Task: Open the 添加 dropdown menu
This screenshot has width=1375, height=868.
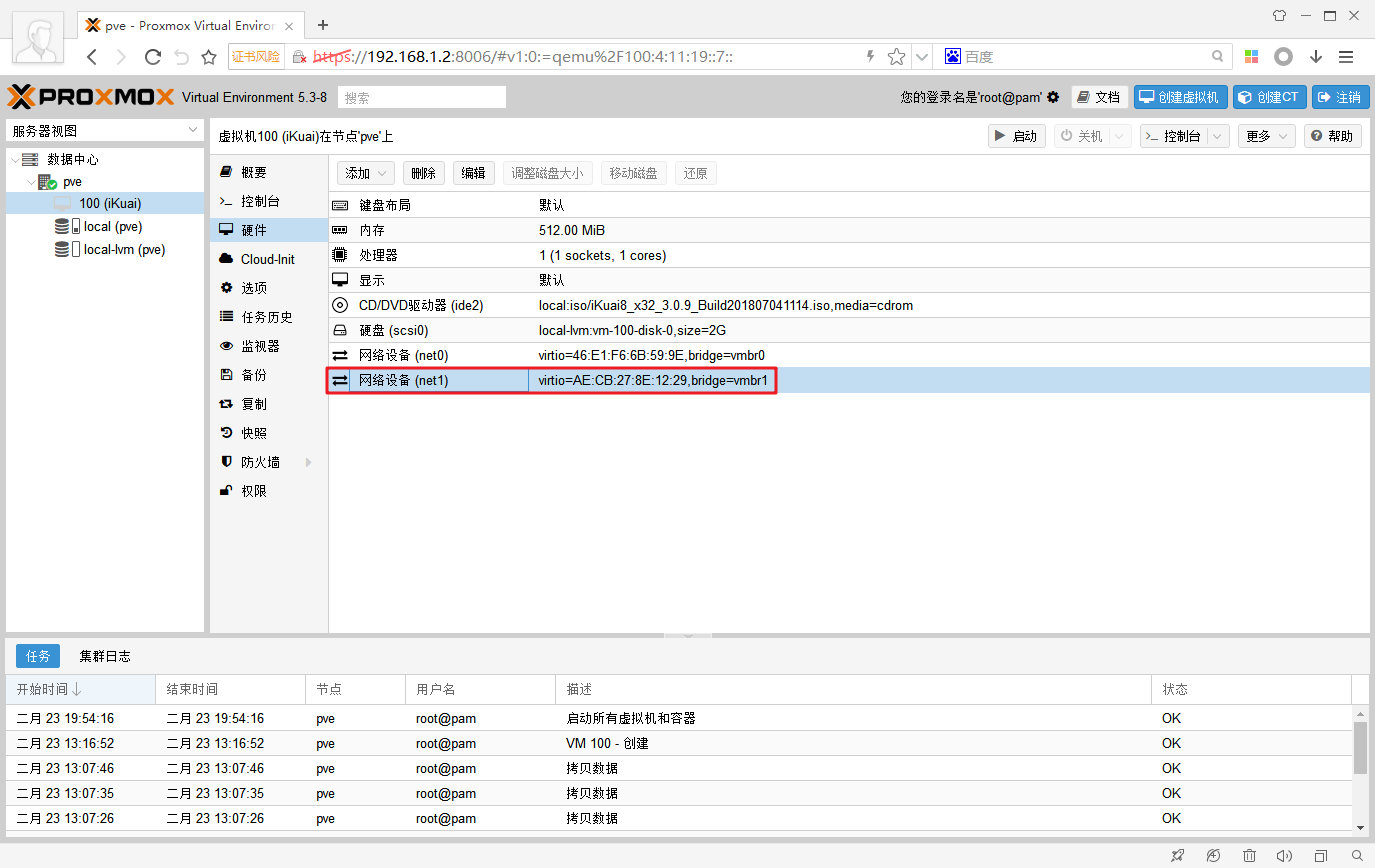Action: (x=365, y=173)
